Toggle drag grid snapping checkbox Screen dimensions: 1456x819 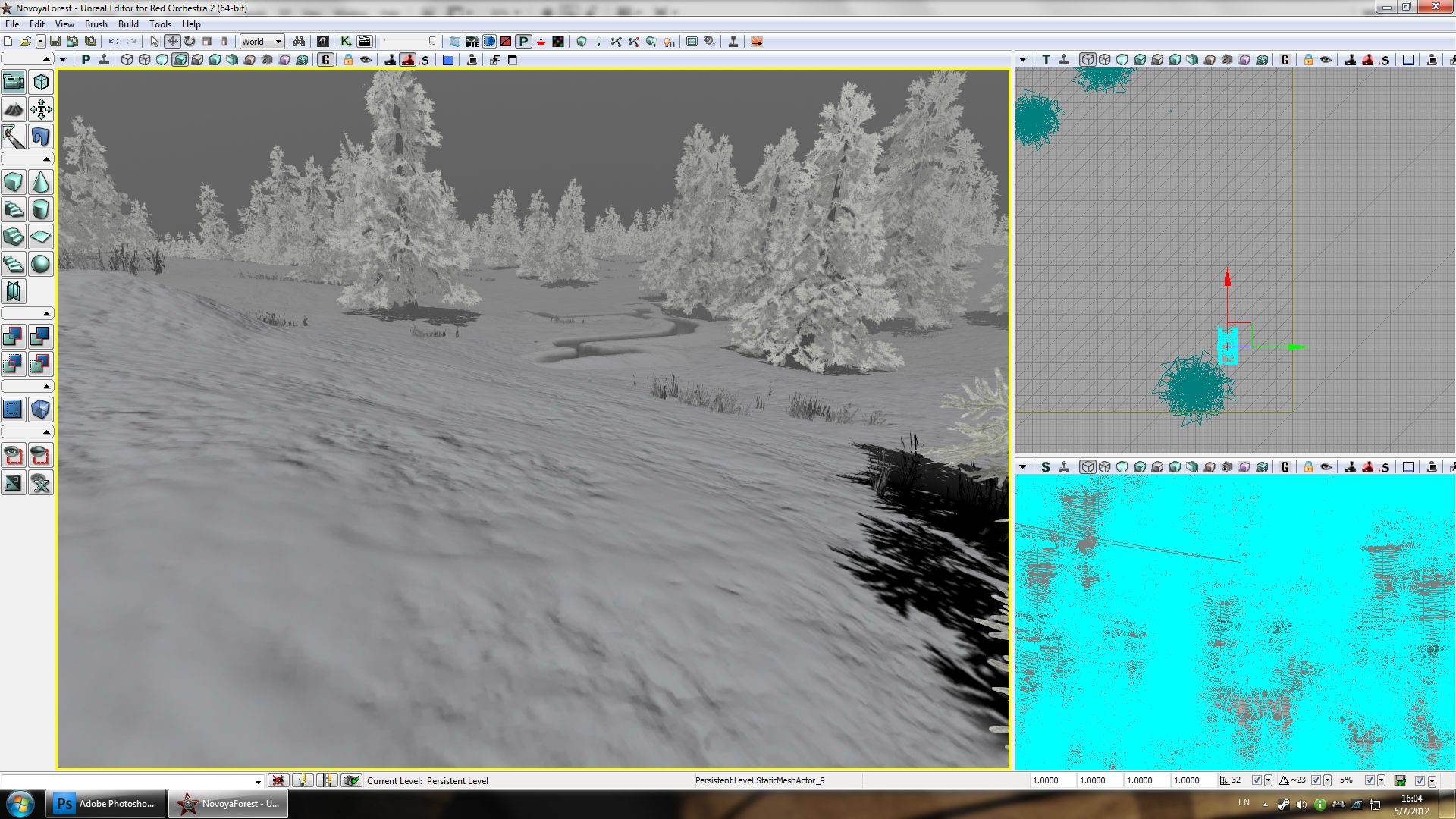click(1257, 780)
